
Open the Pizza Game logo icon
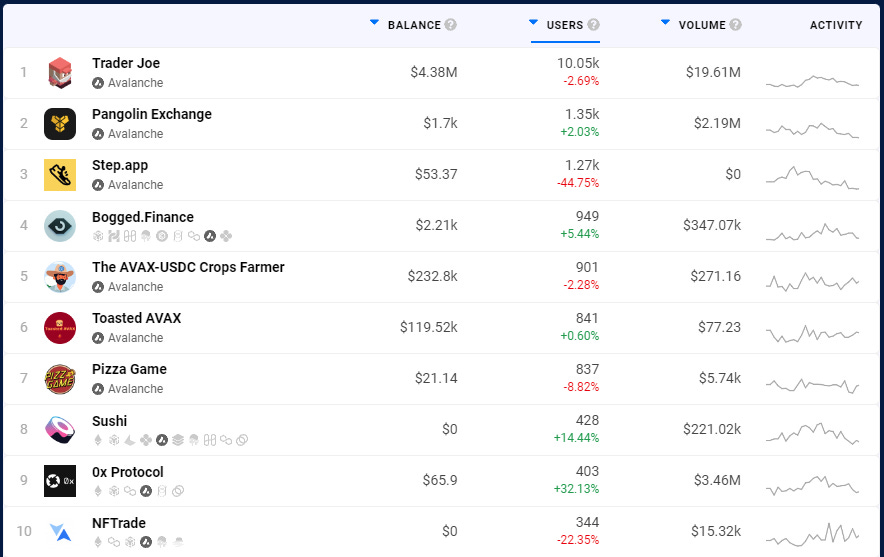tap(60, 379)
